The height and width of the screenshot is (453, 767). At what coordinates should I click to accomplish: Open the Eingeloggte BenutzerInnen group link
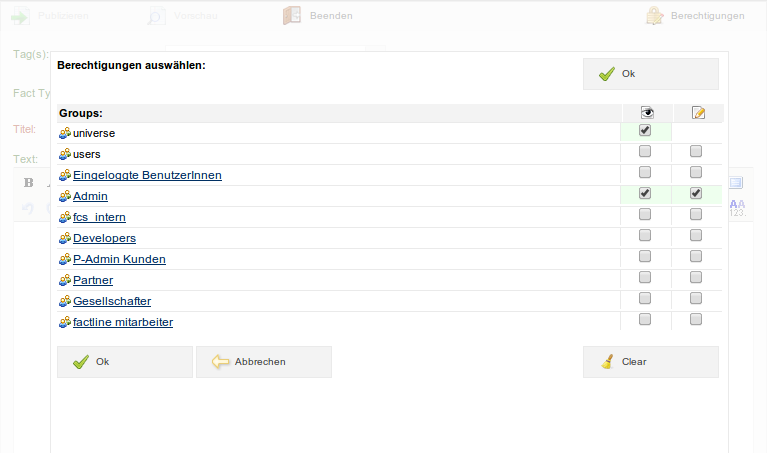click(147, 175)
